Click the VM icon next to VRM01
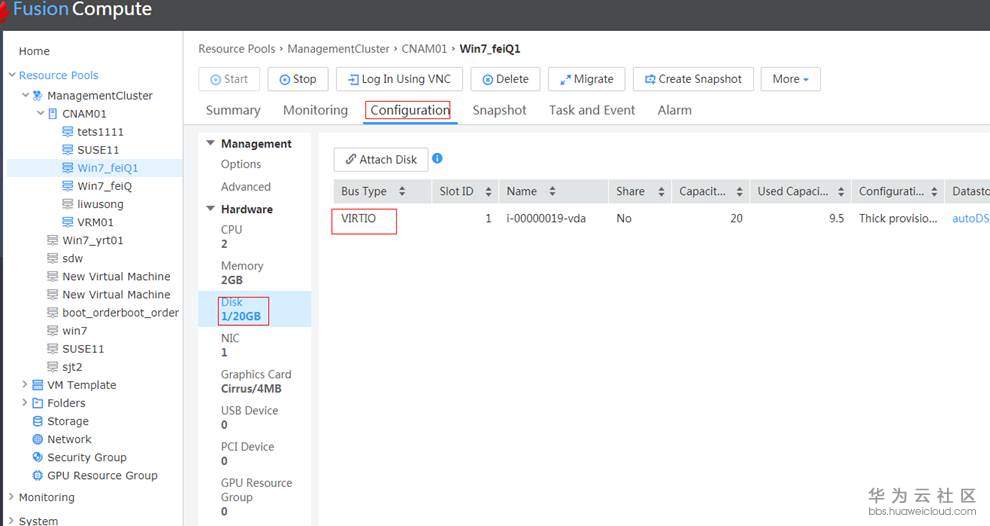 coord(68,222)
